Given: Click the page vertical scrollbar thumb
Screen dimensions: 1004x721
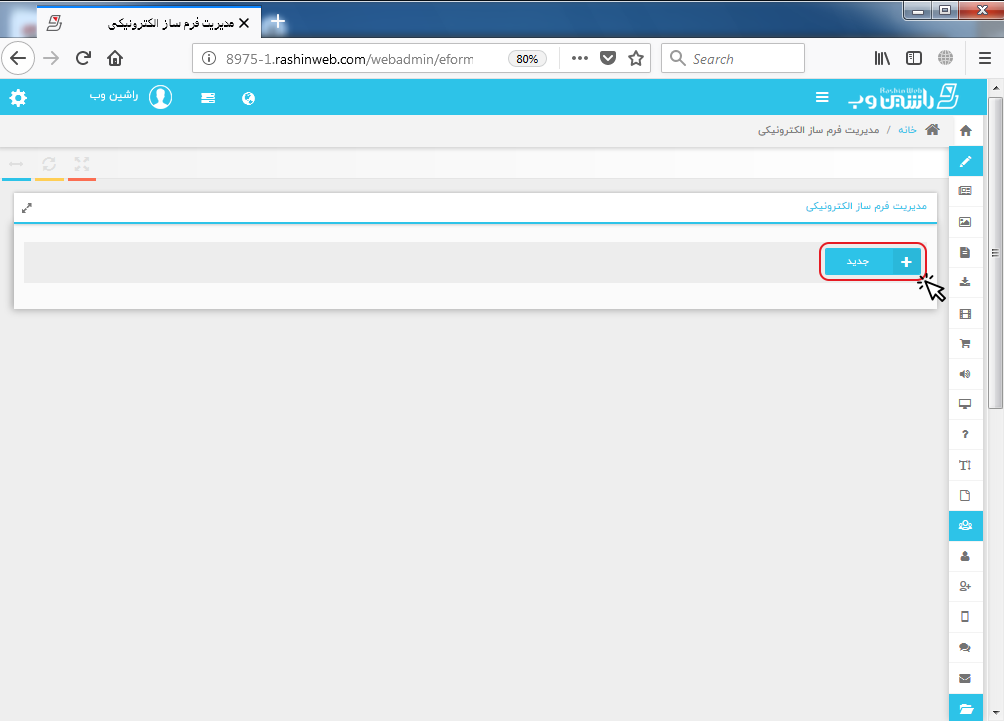Looking at the screenshot, I should [x=995, y=252].
